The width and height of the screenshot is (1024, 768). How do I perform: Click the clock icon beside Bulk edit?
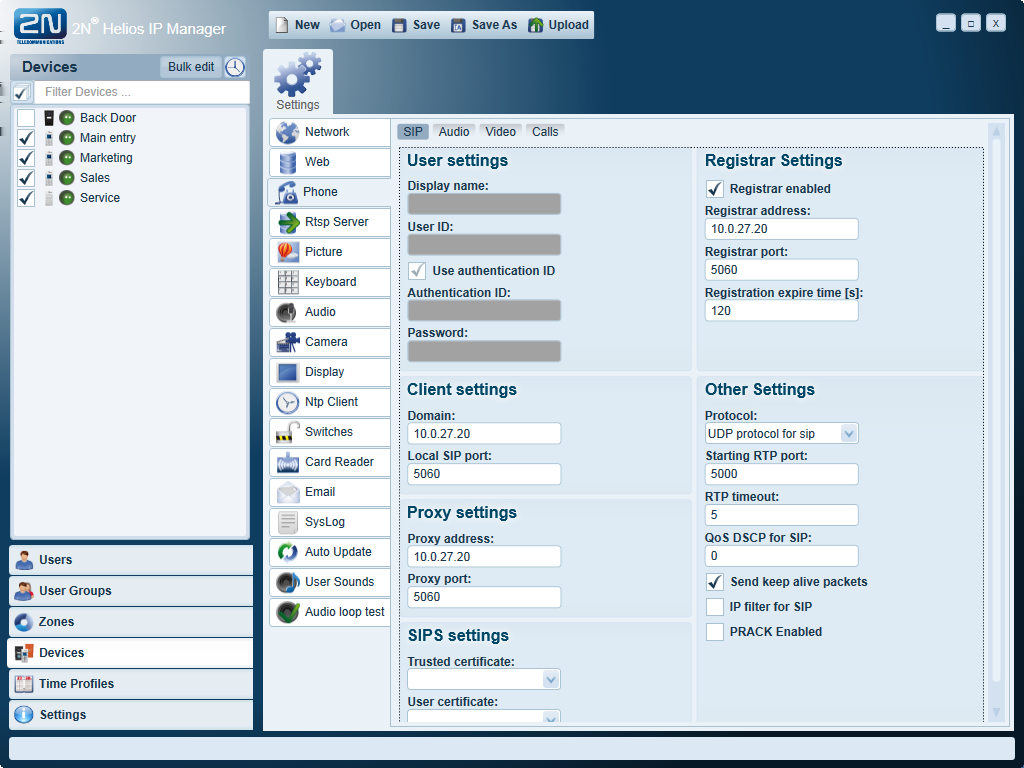[x=235, y=67]
